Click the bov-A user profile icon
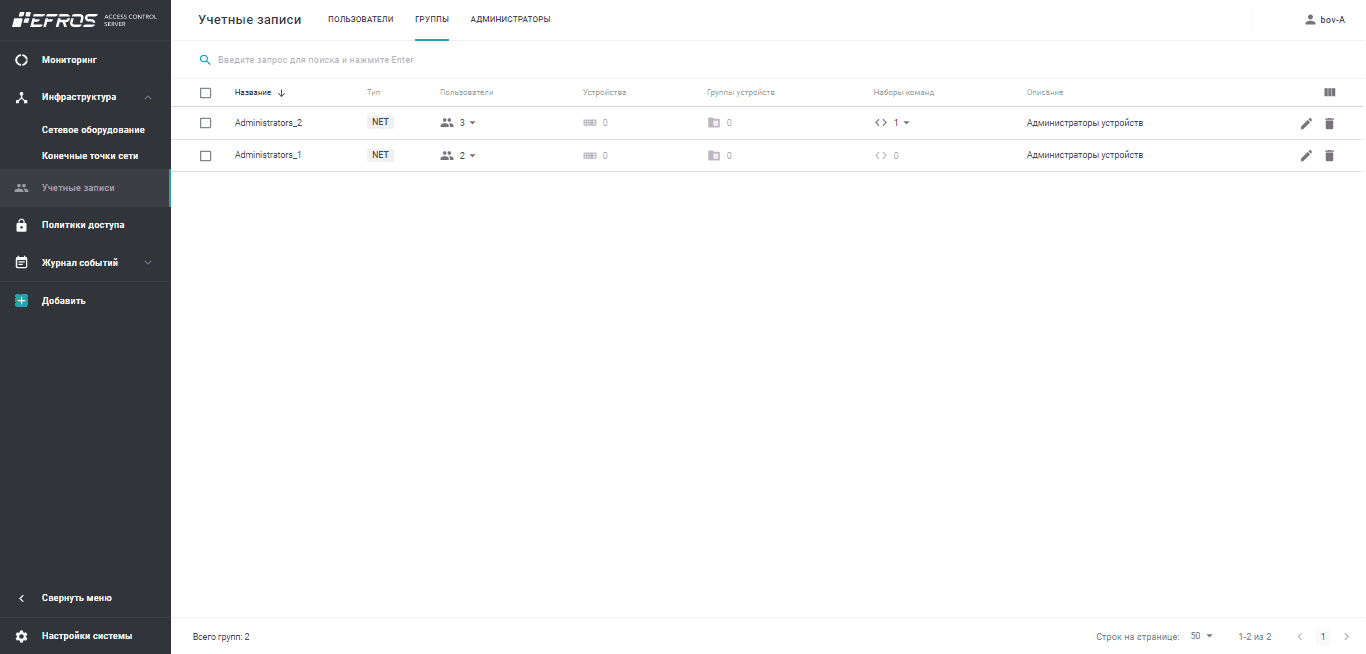The image size is (1366, 654). 1310,19
